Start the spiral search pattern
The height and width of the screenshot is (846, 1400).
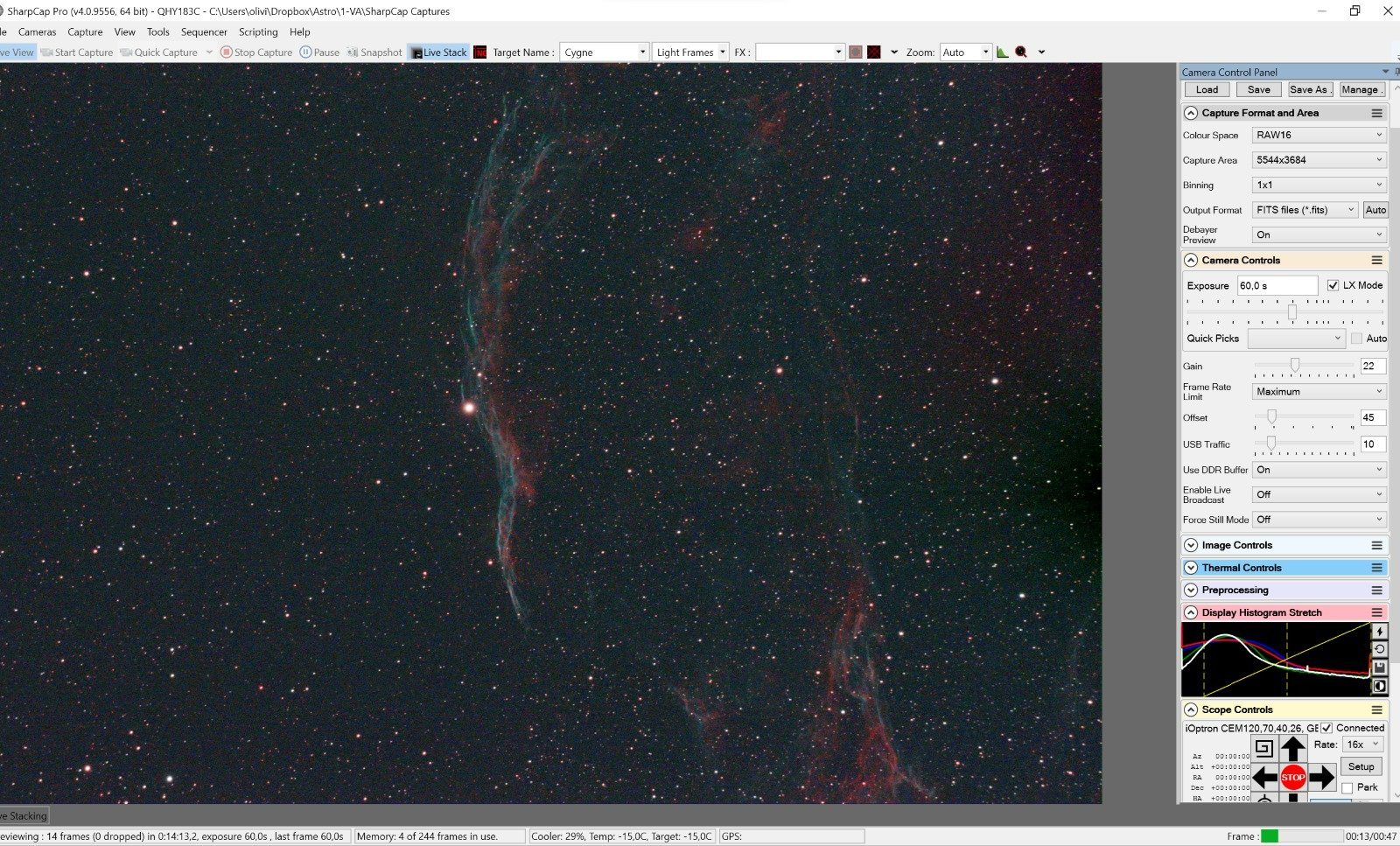tap(1263, 748)
